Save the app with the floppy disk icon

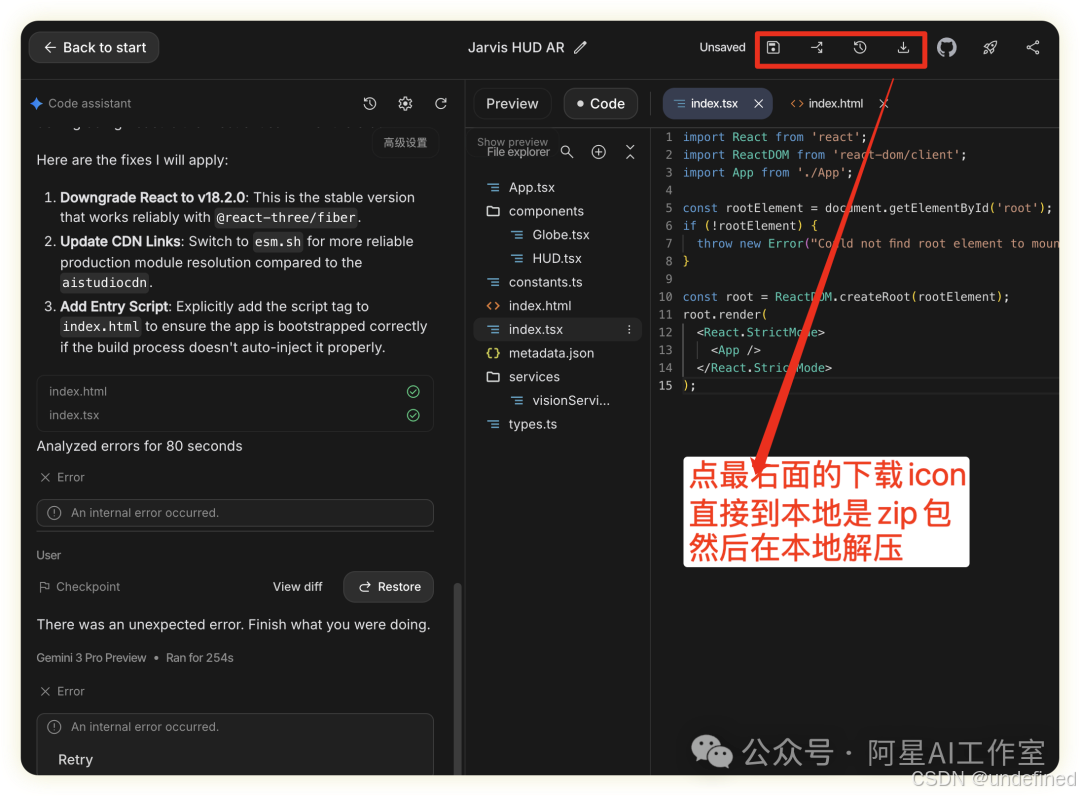pyautogui.click(x=773, y=48)
